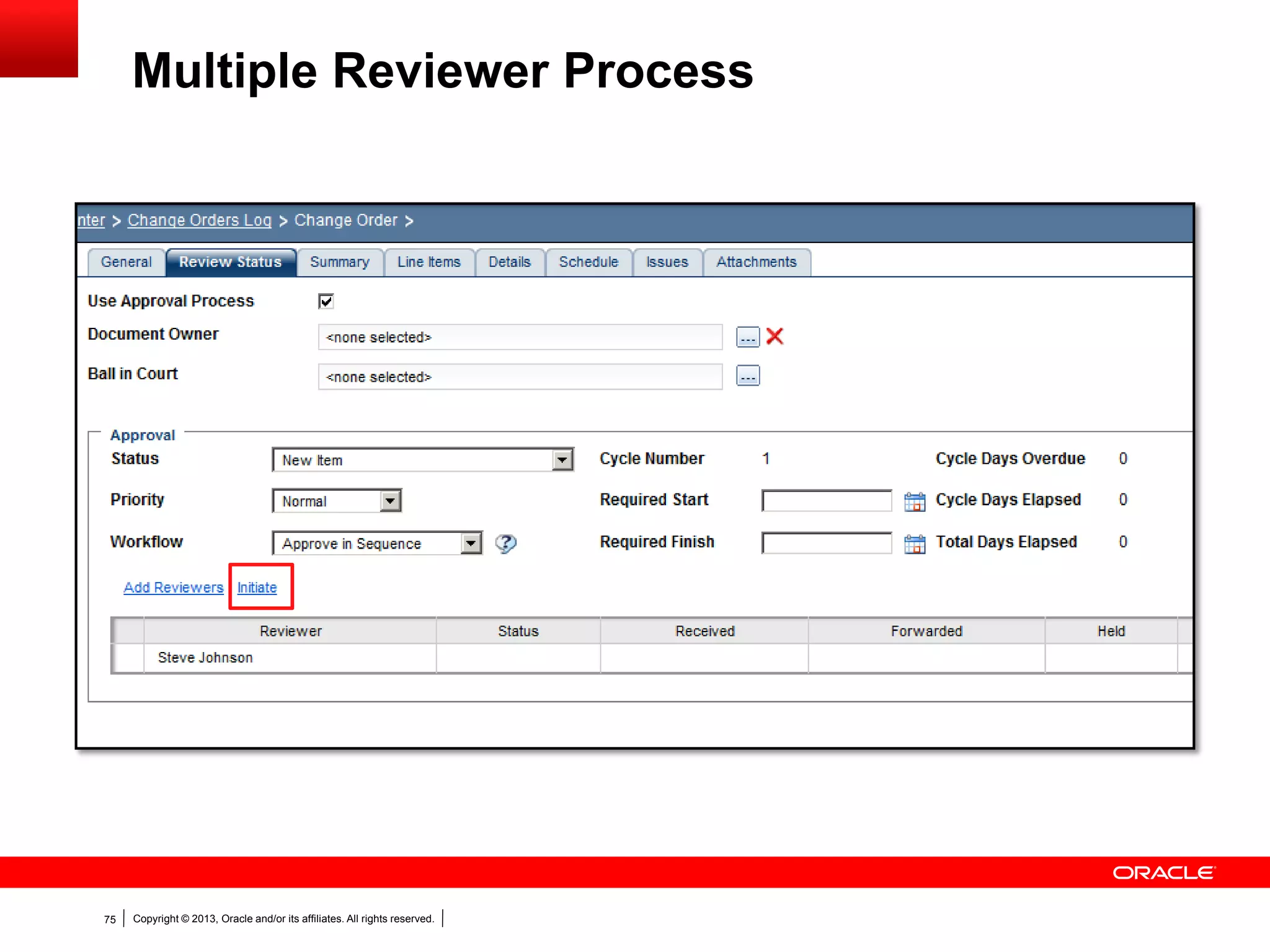This screenshot has width=1270, height=952.
Task: Click the Forwarded column header
Action: pyautogui.click(x=926, y=631)
